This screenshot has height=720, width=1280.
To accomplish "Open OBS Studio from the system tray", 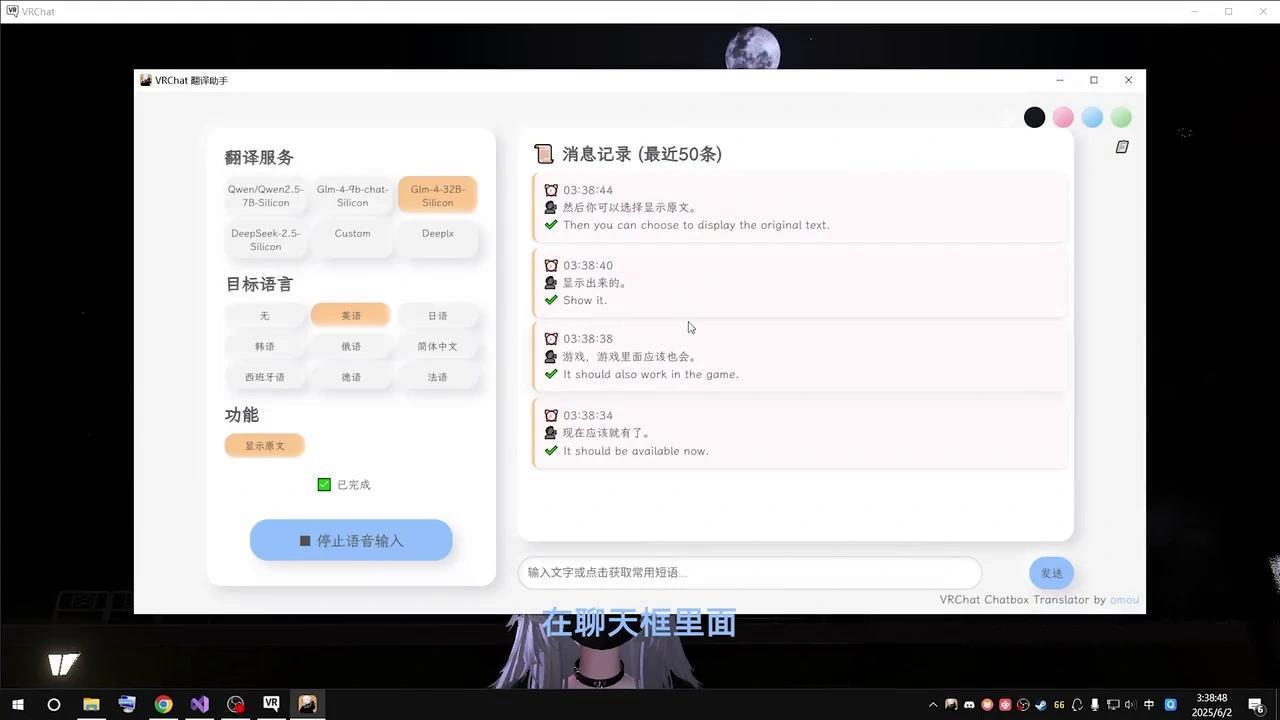I will click(x=1023, y=705).
